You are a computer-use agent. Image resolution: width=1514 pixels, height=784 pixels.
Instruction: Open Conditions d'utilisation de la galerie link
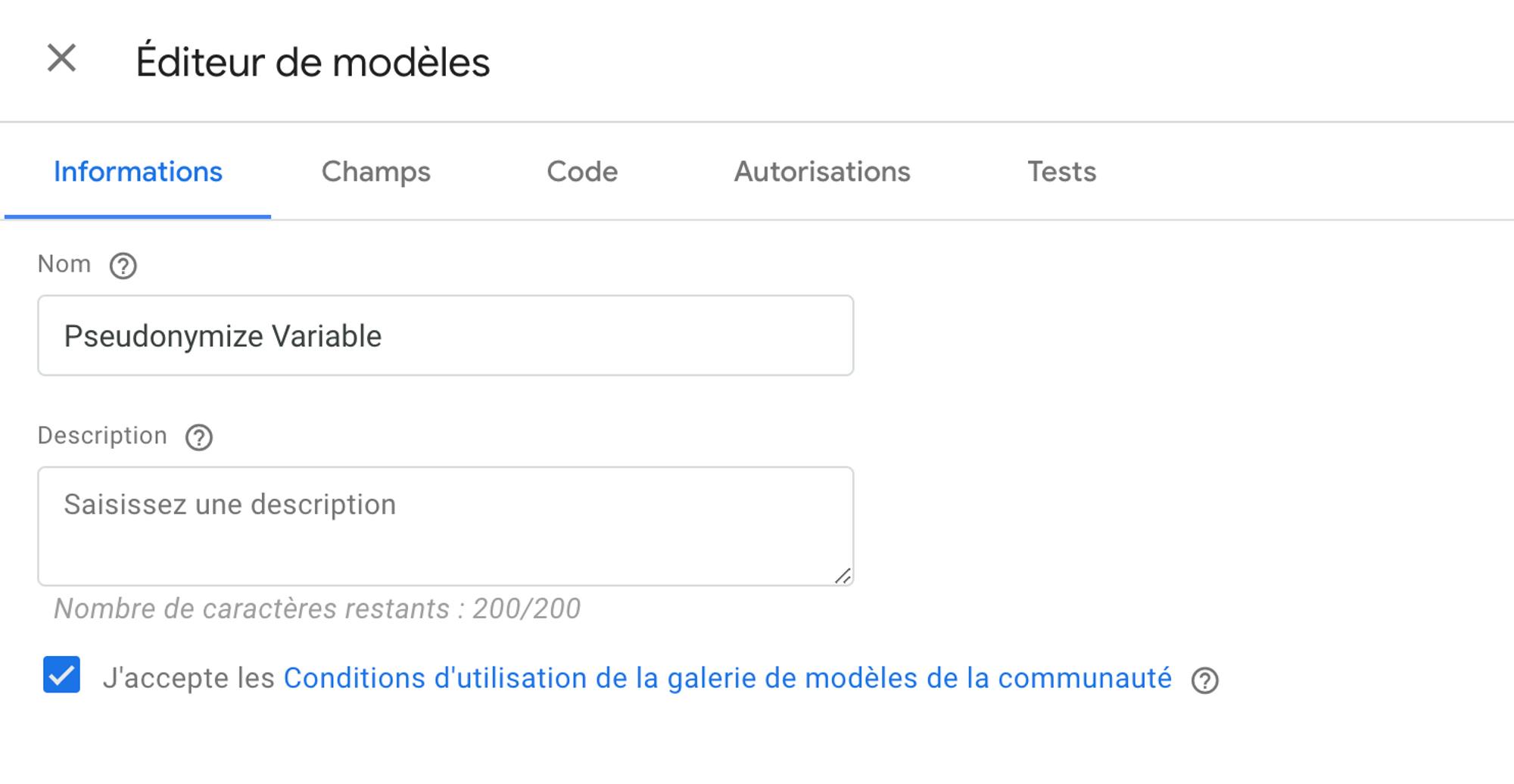click(x=727, y=678)
